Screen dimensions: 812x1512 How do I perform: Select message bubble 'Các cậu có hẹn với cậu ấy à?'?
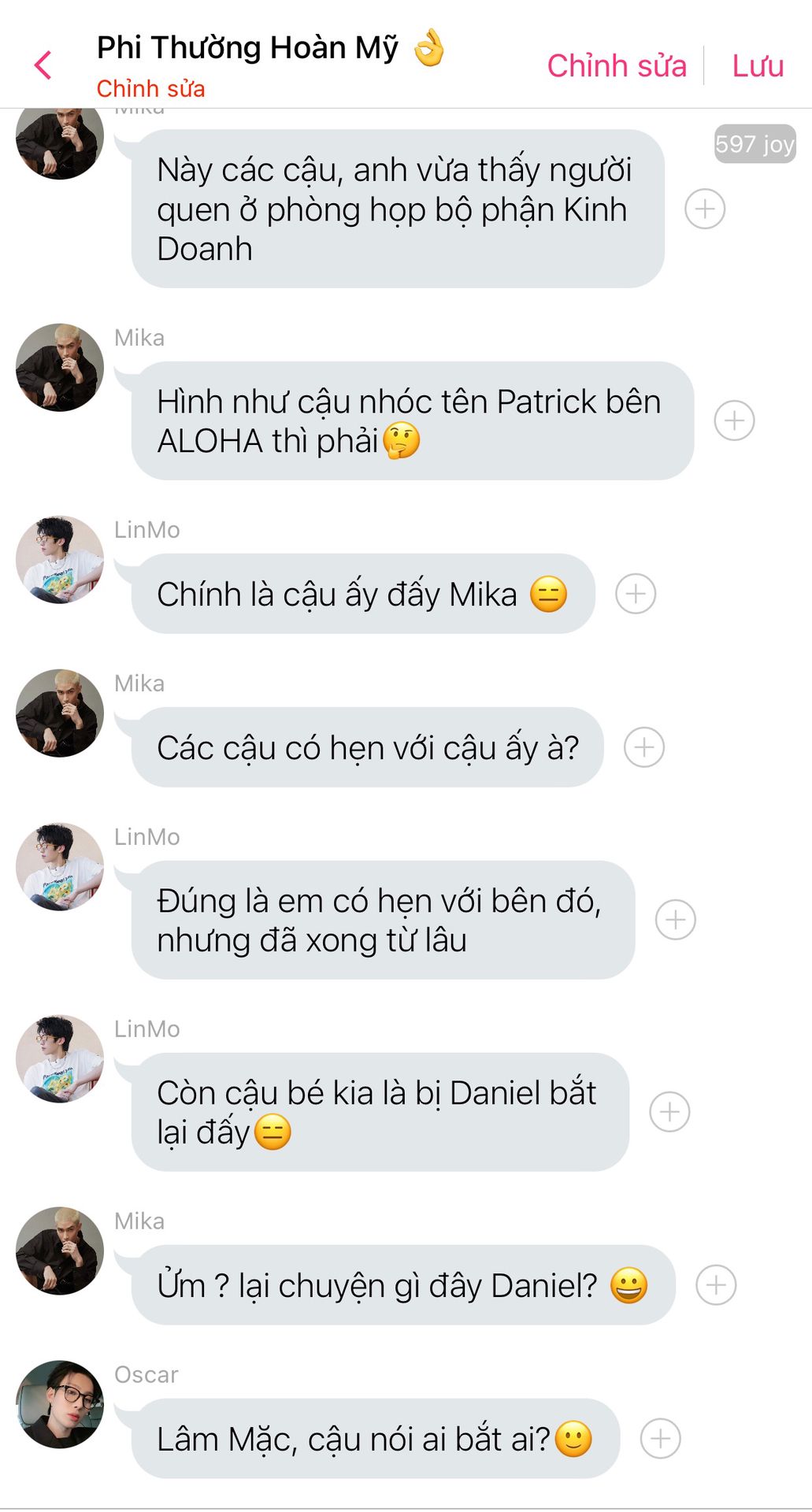pyautogui.click(x=368, y=747)
